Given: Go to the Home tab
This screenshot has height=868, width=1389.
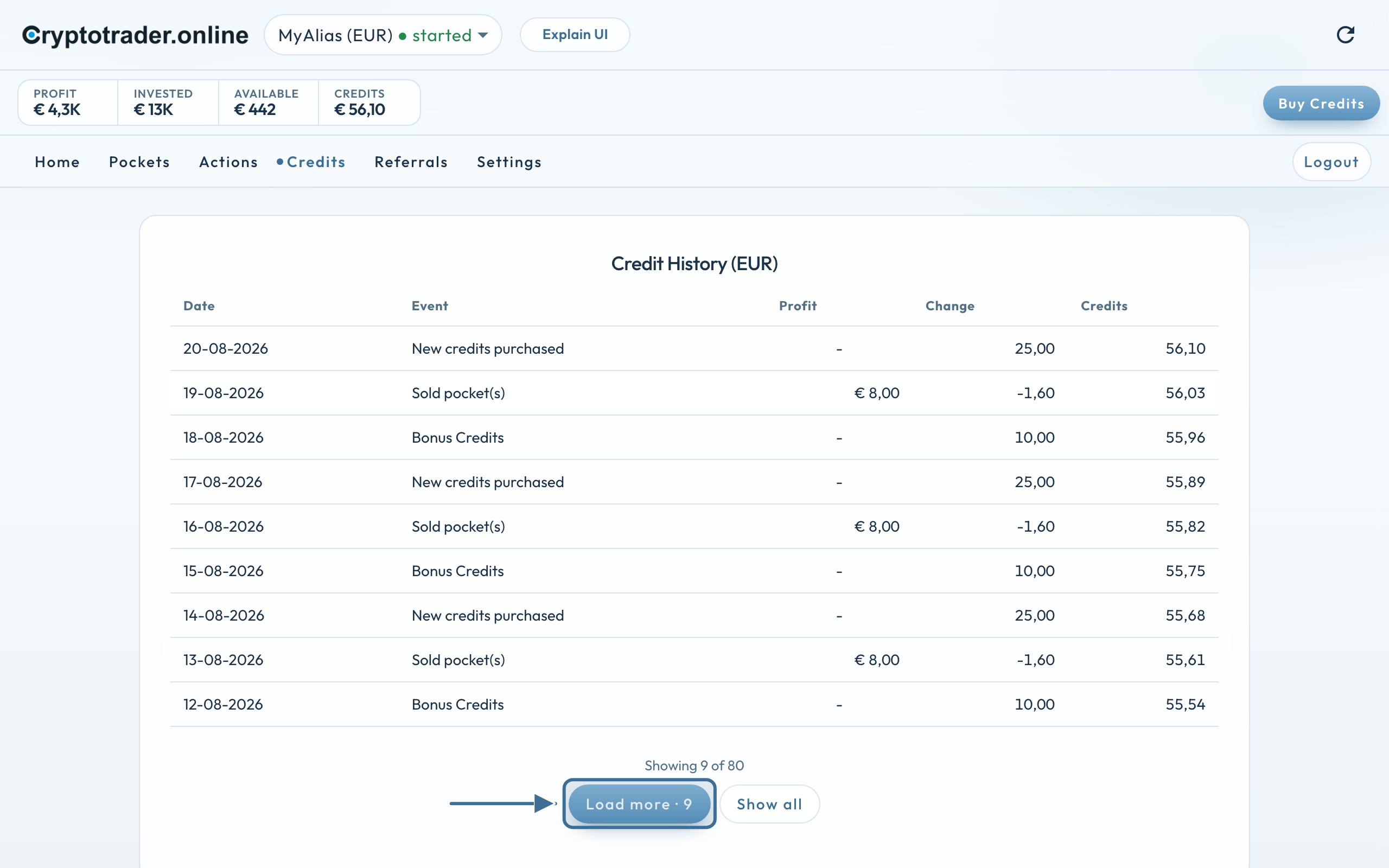Looking at the screenshot, I should click(x=57, y=162).
